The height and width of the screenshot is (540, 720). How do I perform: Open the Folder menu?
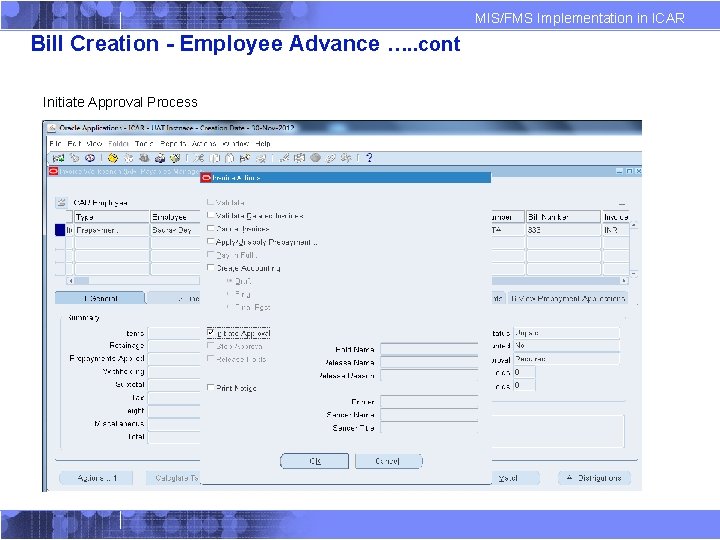pyautogui.click(x=118, y=144)
